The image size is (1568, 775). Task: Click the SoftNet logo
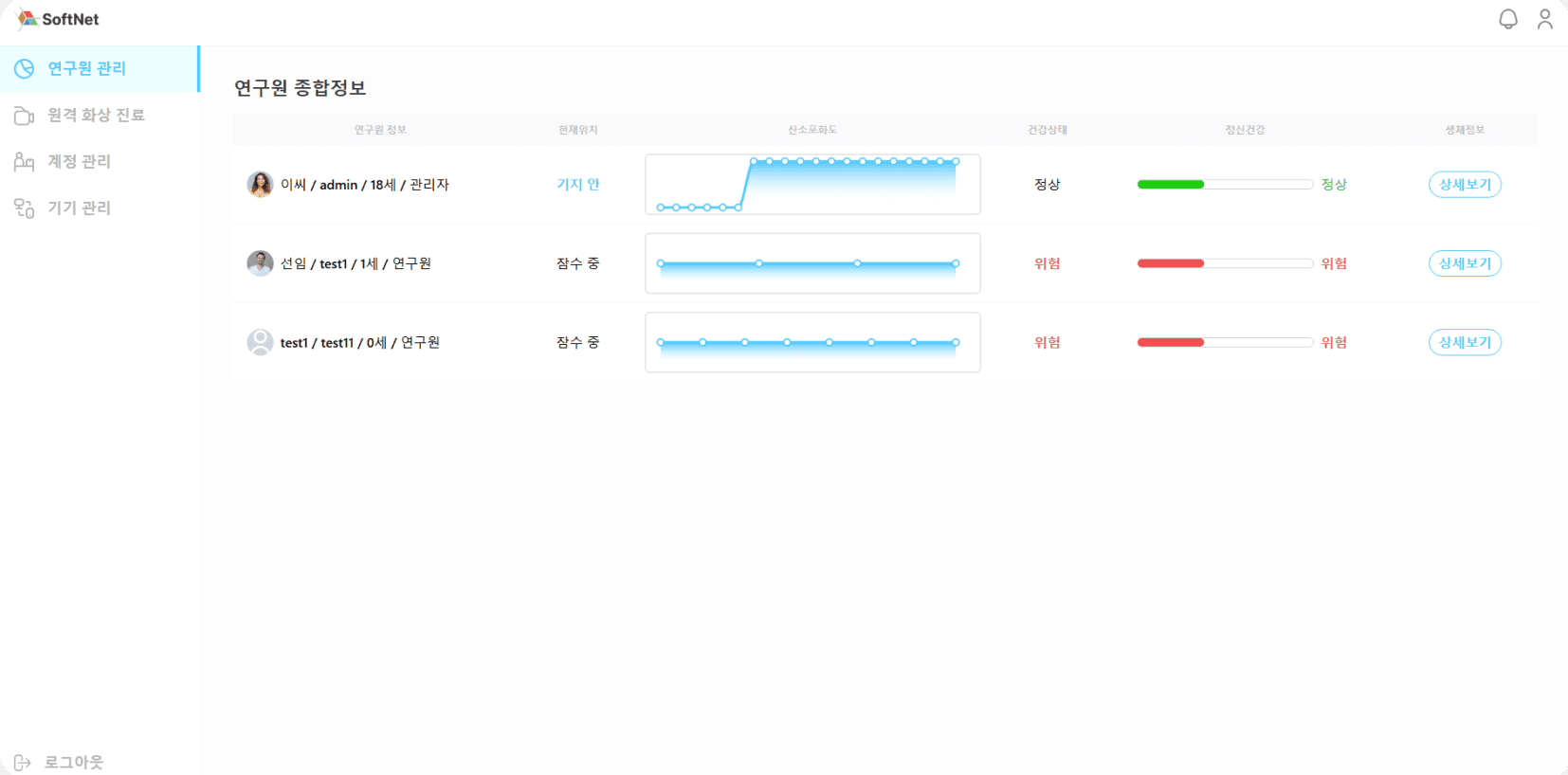pyautogui.click(x=59, y=19)
